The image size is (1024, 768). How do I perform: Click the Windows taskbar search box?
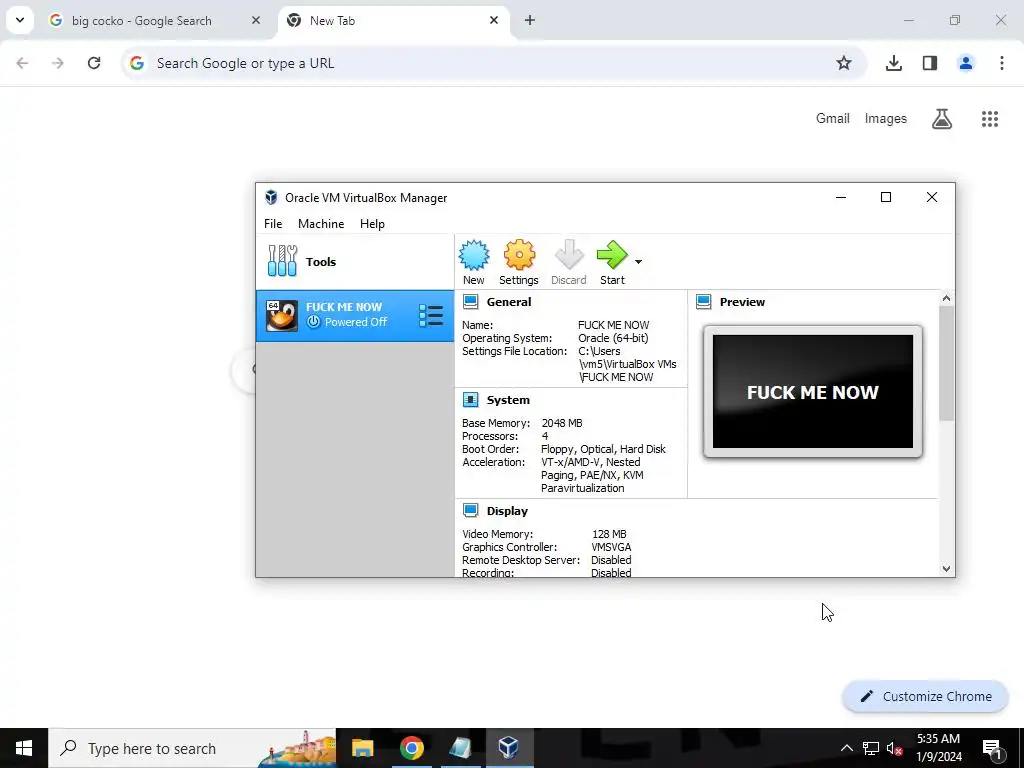click(x=192, y=748)
